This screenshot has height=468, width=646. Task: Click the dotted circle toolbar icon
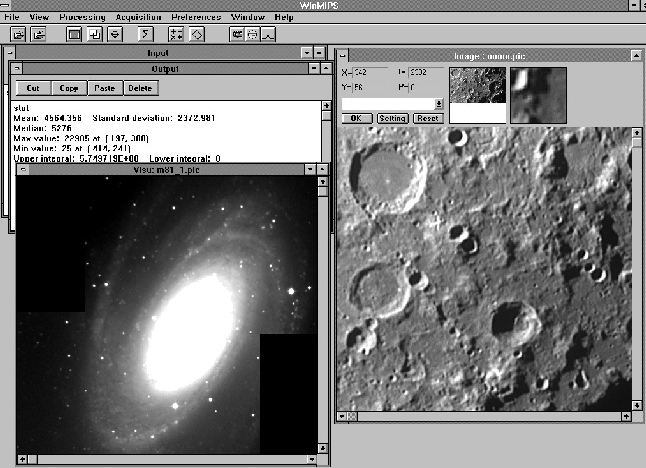(x=252, y=34)
